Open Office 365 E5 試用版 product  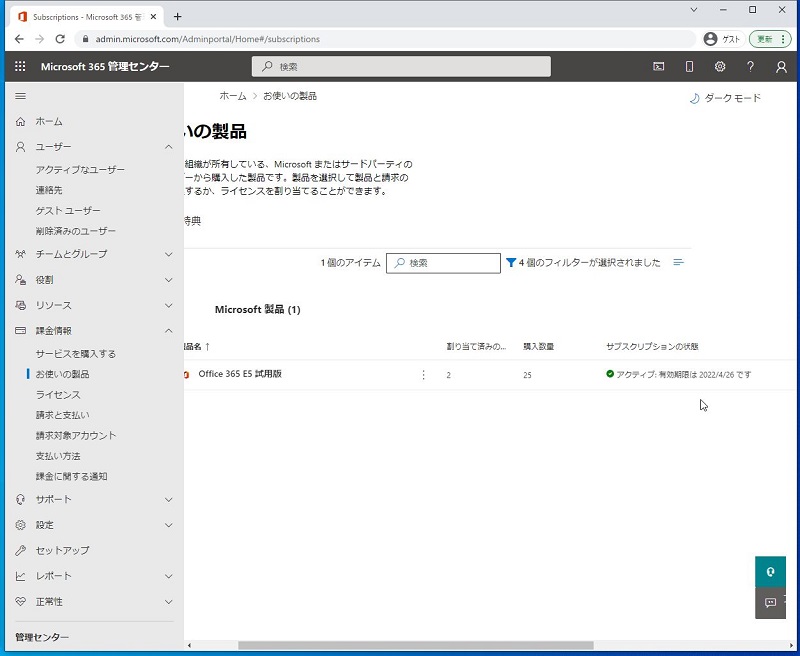point(240,373)
